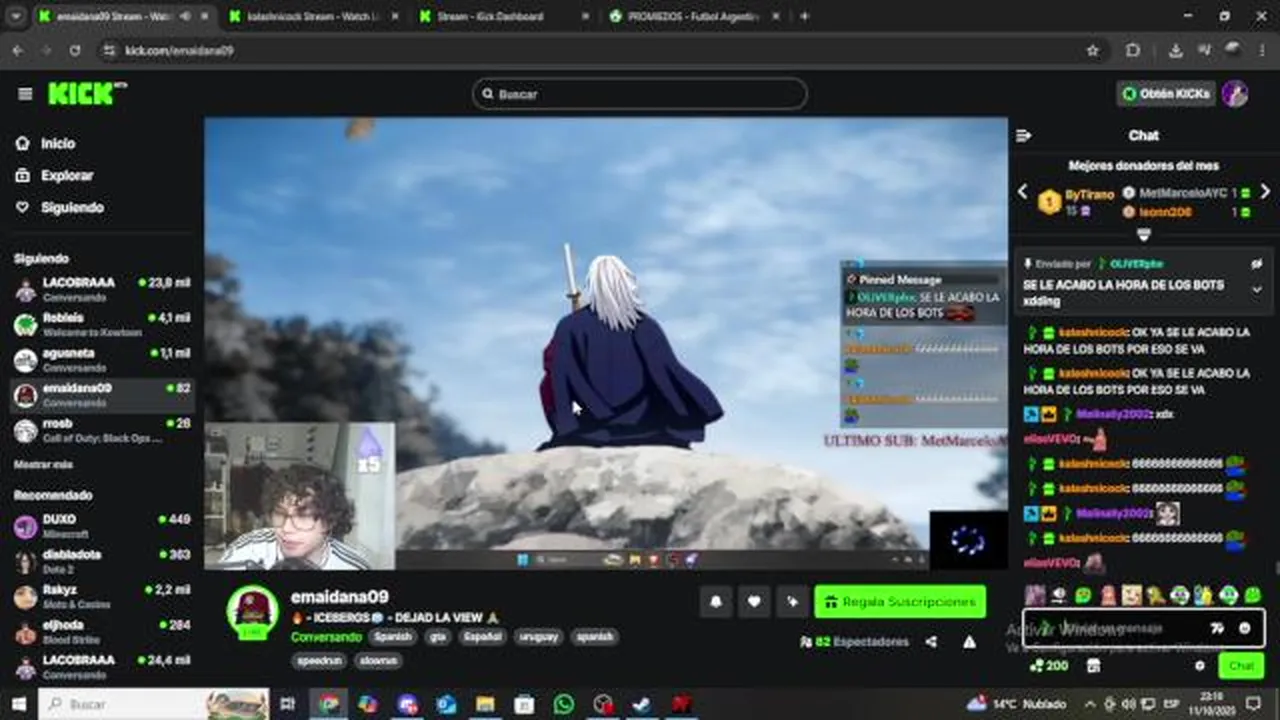Open the recommended diabladota channel

(102, 561)
